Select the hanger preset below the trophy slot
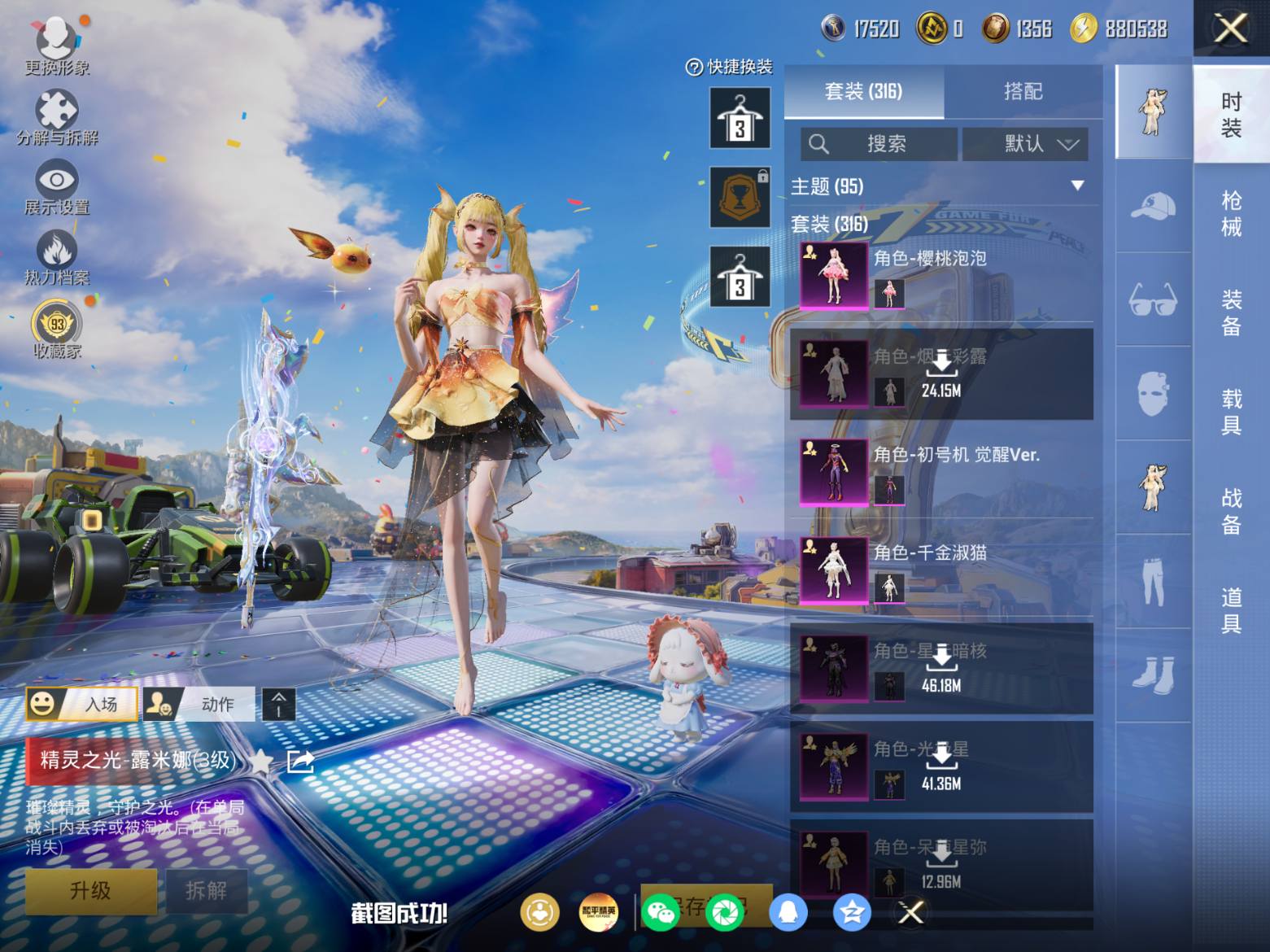The image size is (1270, 952). [740, 276]
